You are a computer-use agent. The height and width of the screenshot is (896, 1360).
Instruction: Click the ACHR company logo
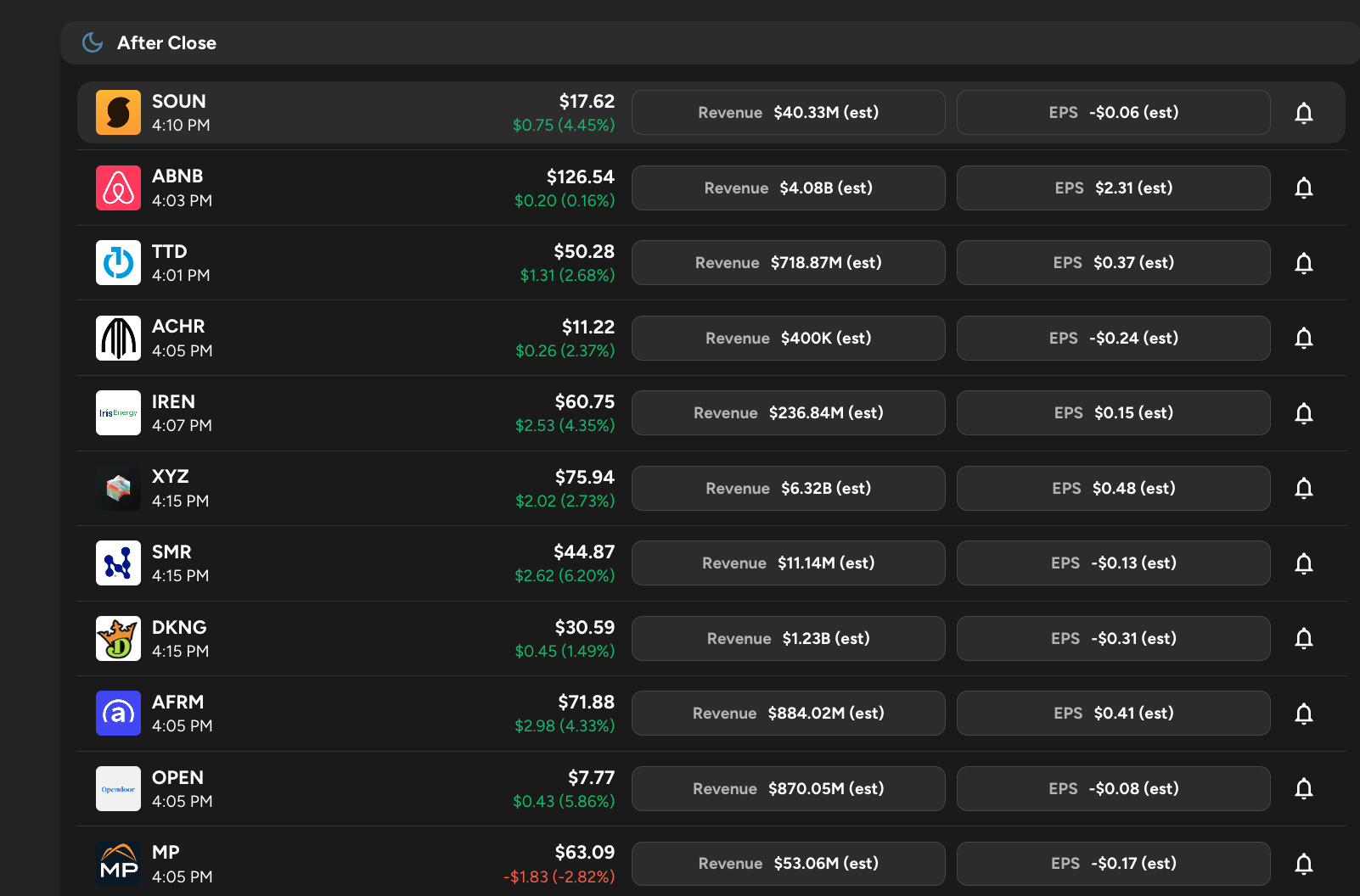118,338
